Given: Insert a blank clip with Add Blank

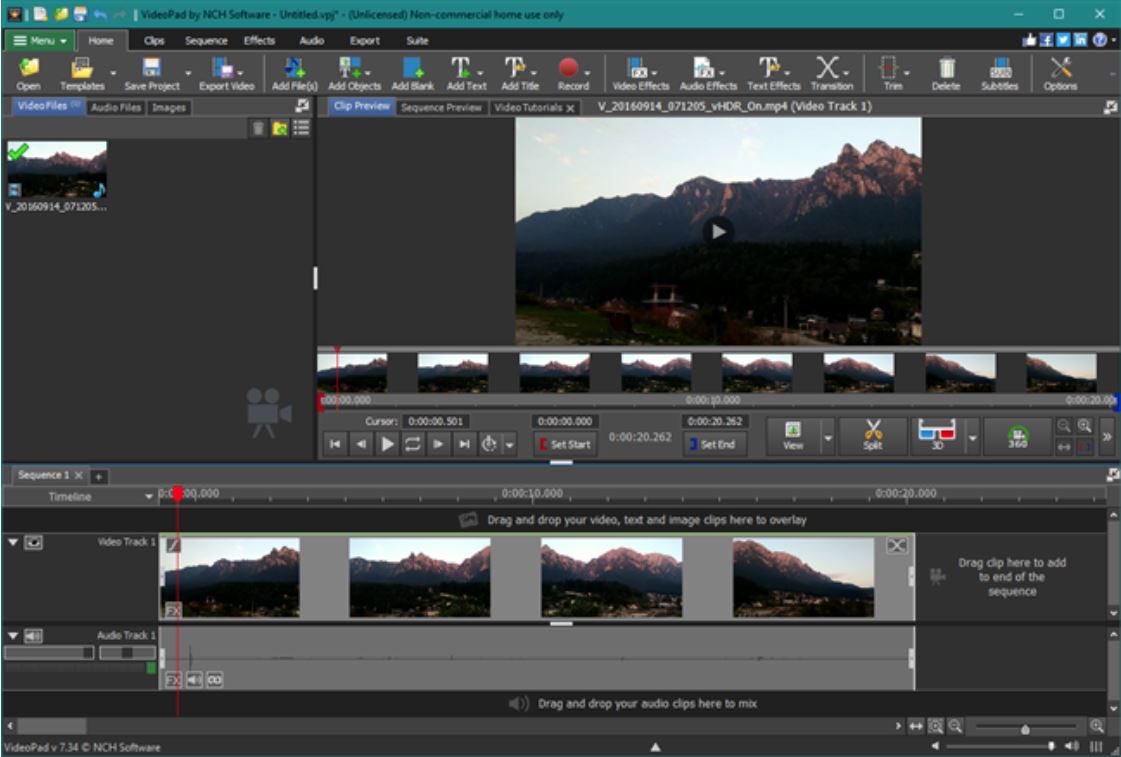Looking at the screenshot, I should (x=413, y=74).
